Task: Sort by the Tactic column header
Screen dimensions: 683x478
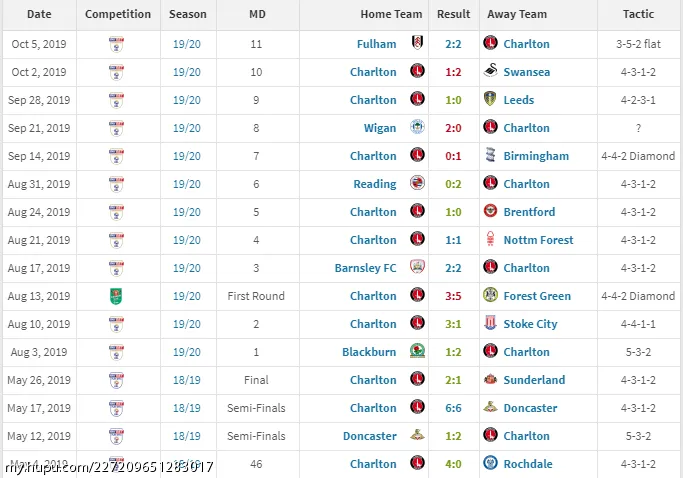Action: pyautogui.click(x=638, y=14)
